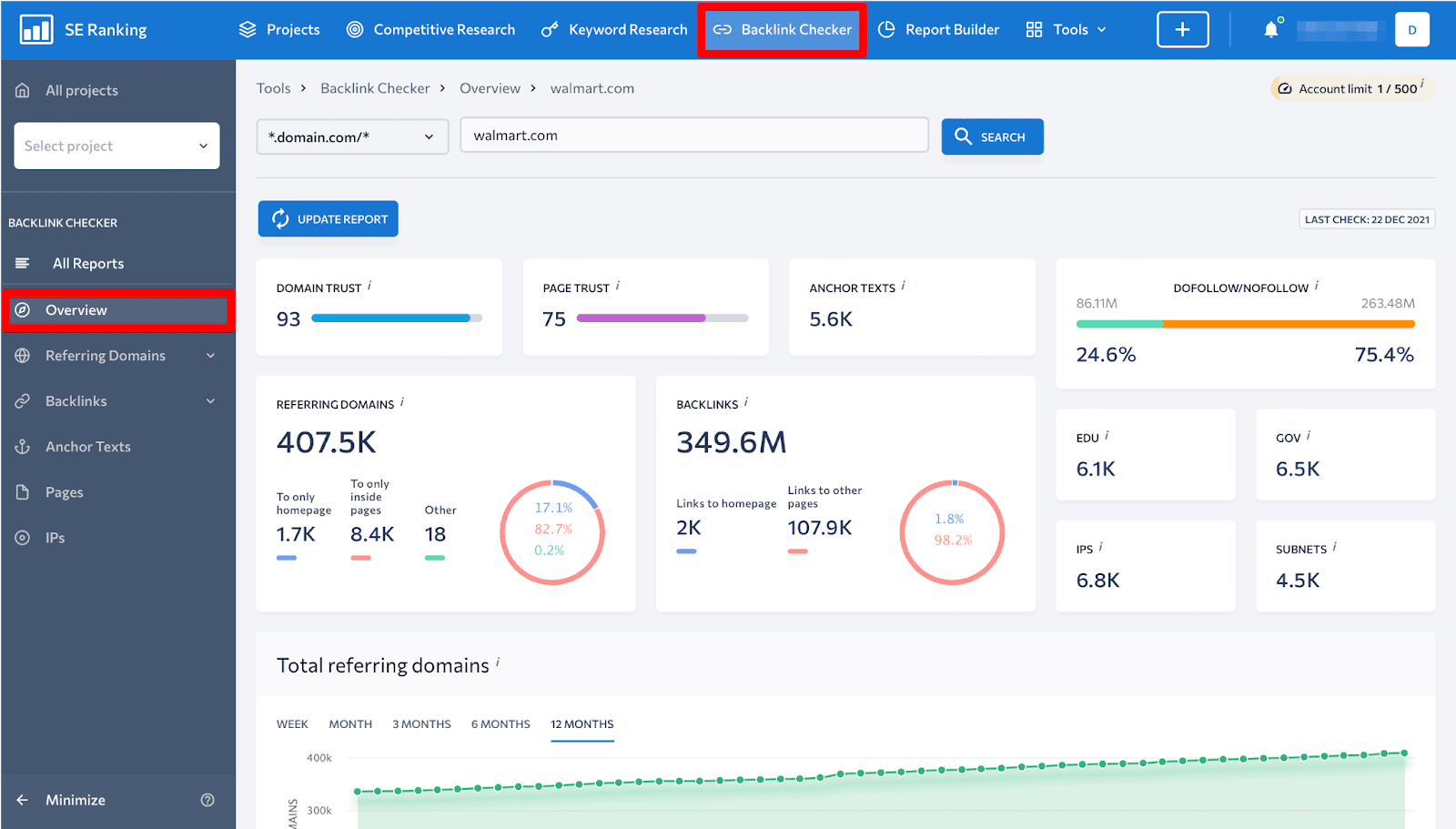1456x829 pixels.
Task: Click the 407.5K referring domains value
Action: [x=326, y=442]
